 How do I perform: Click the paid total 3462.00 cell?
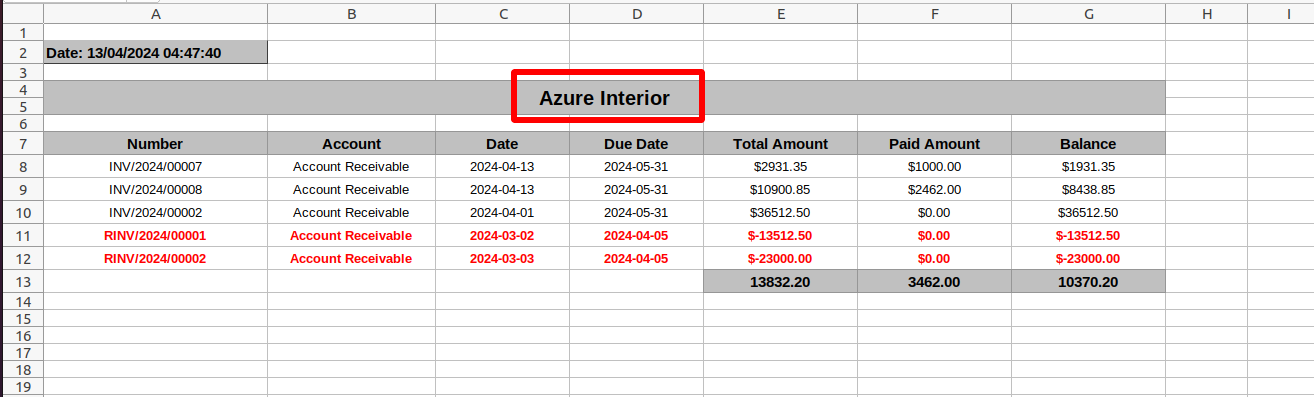click(934, 282)
